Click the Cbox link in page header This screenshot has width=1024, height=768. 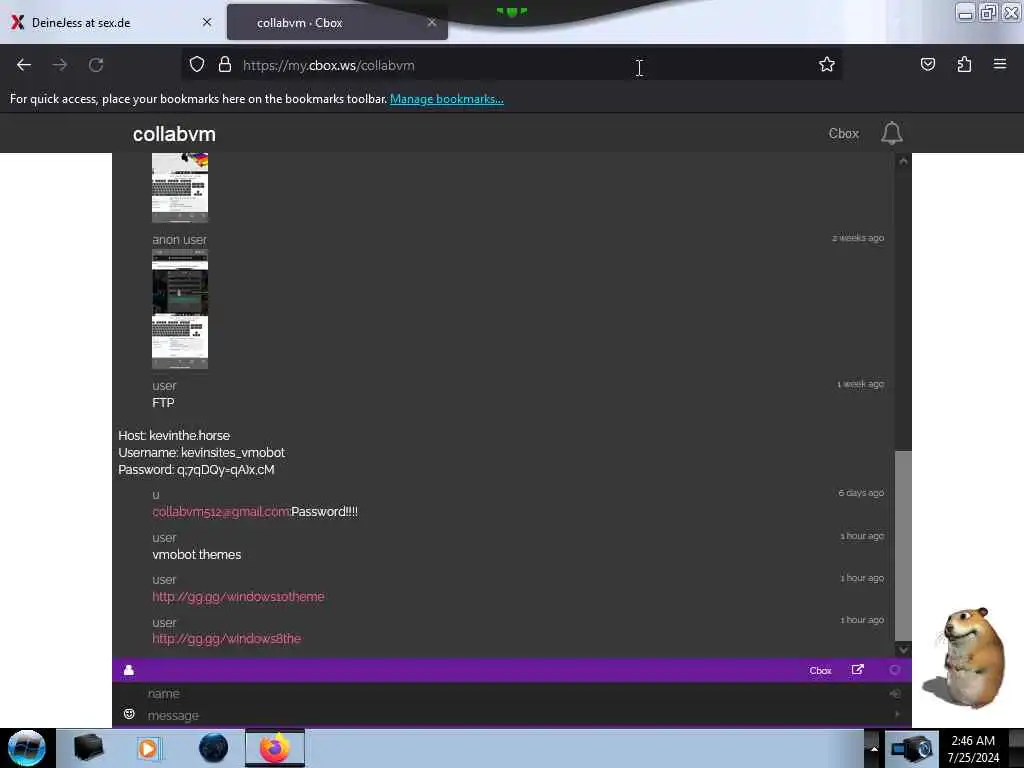pos(844,133)
